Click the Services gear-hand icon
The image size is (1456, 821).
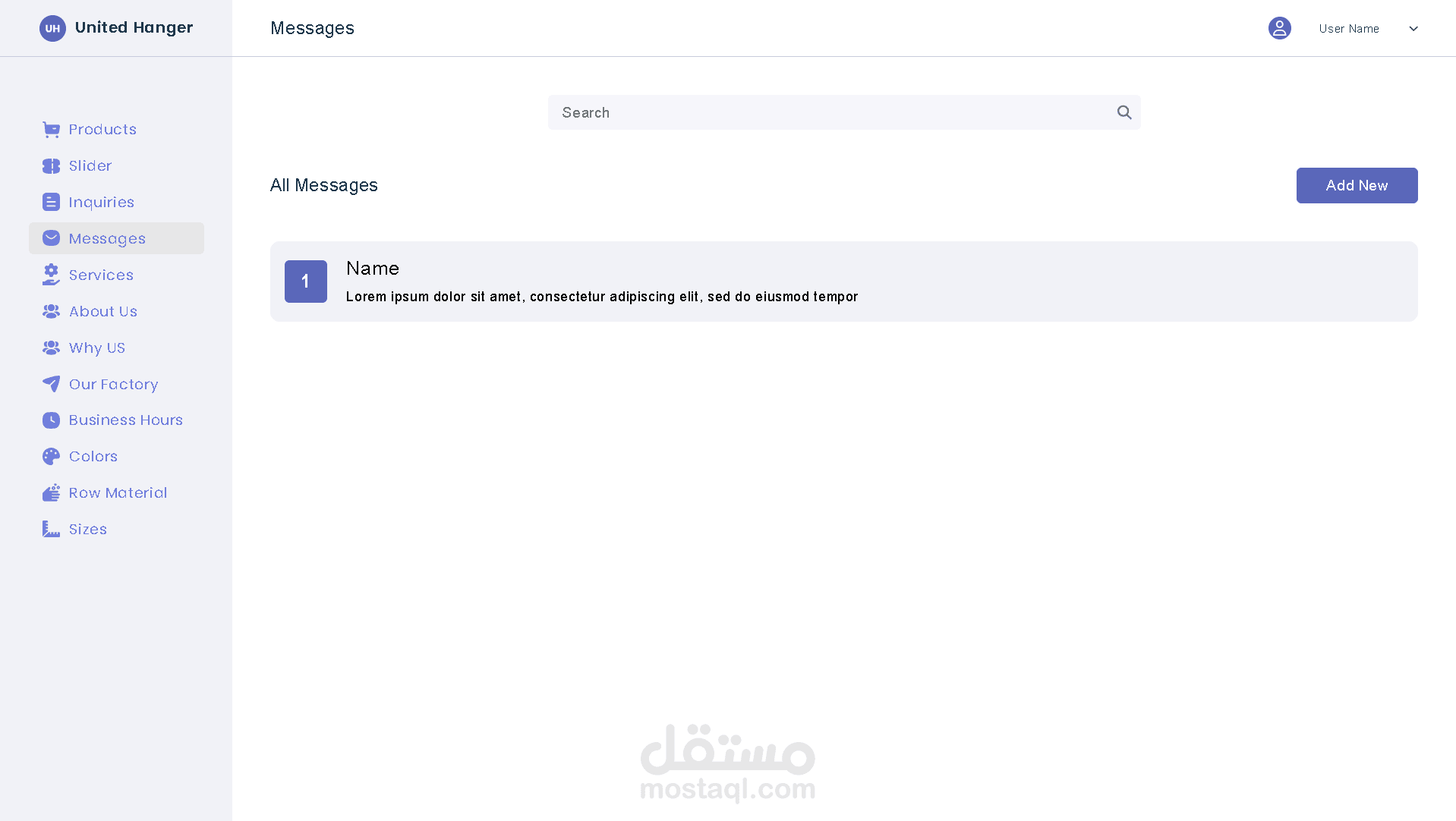click(51, 275)
